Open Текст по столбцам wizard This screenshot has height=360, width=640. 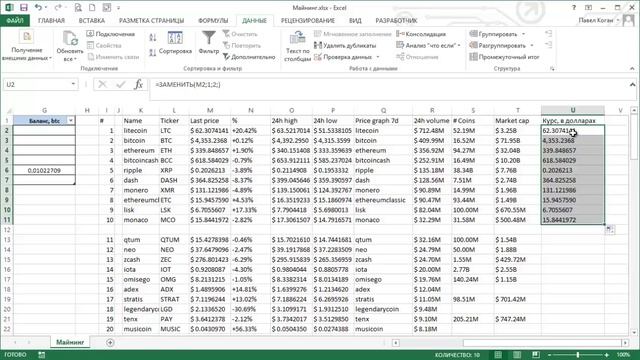(x=297, y=47)
